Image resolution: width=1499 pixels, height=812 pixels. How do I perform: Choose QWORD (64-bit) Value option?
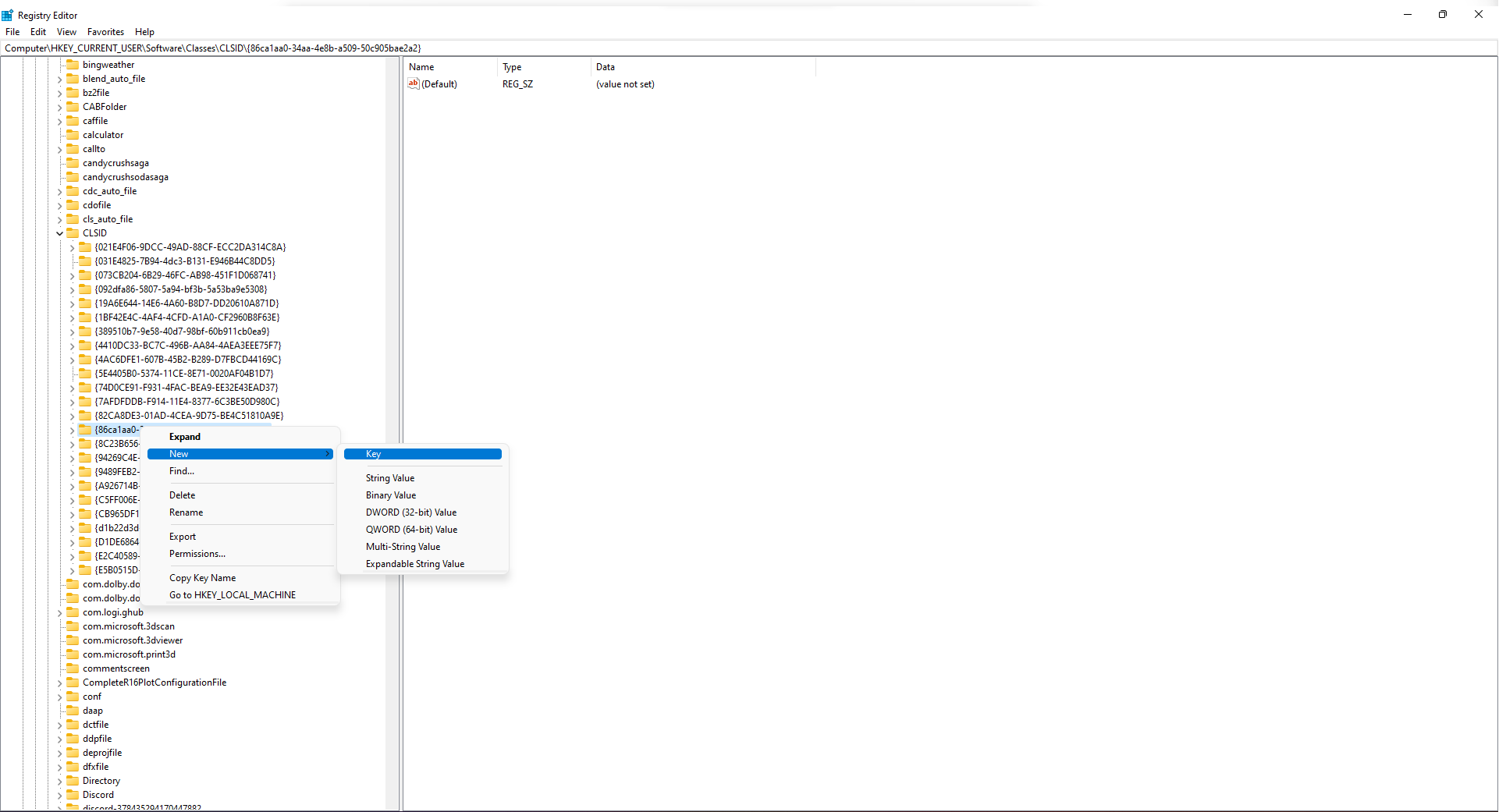(423, 530)
